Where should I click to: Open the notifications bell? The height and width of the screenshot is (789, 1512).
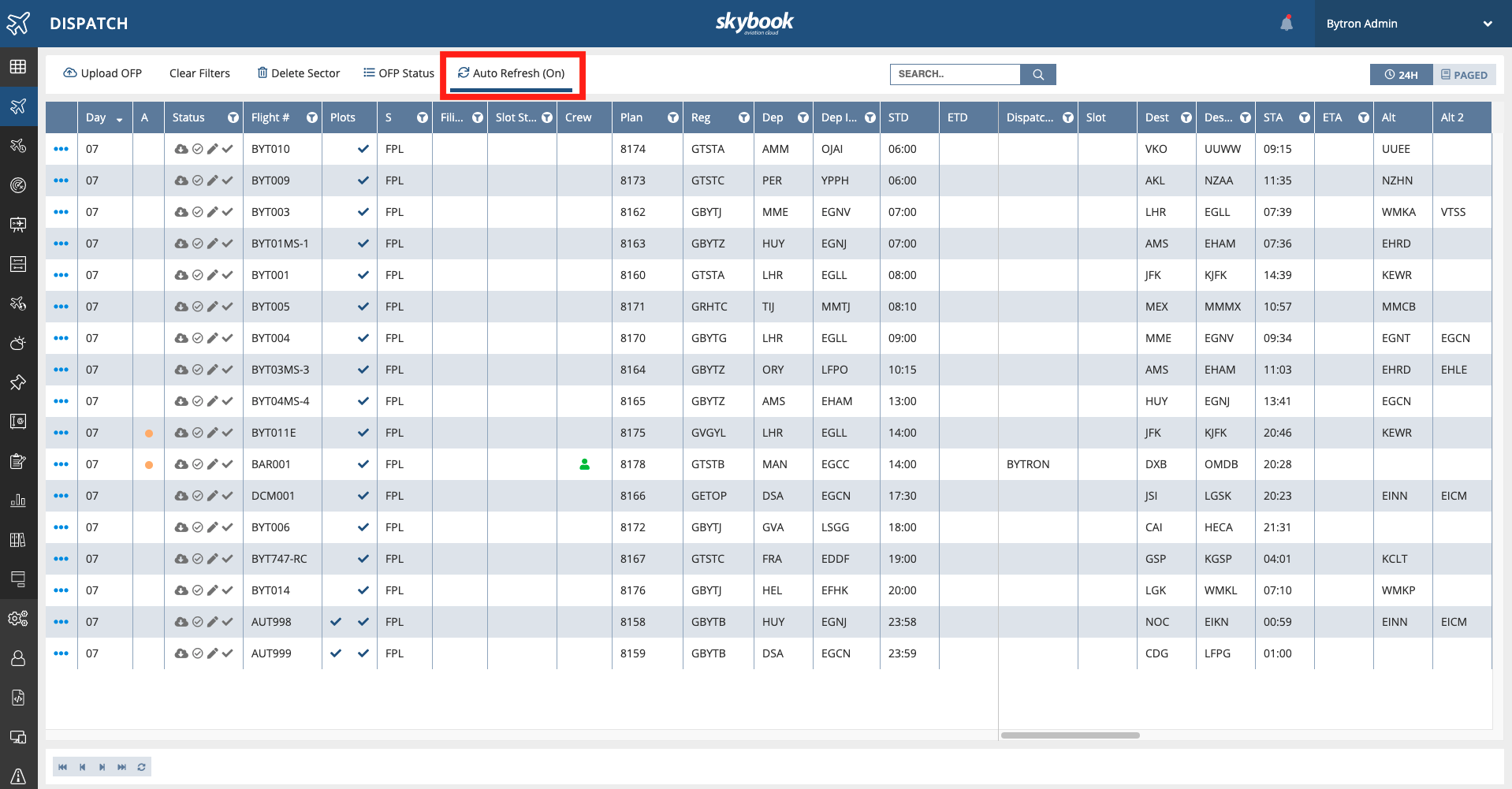[x=1287, y=23]
